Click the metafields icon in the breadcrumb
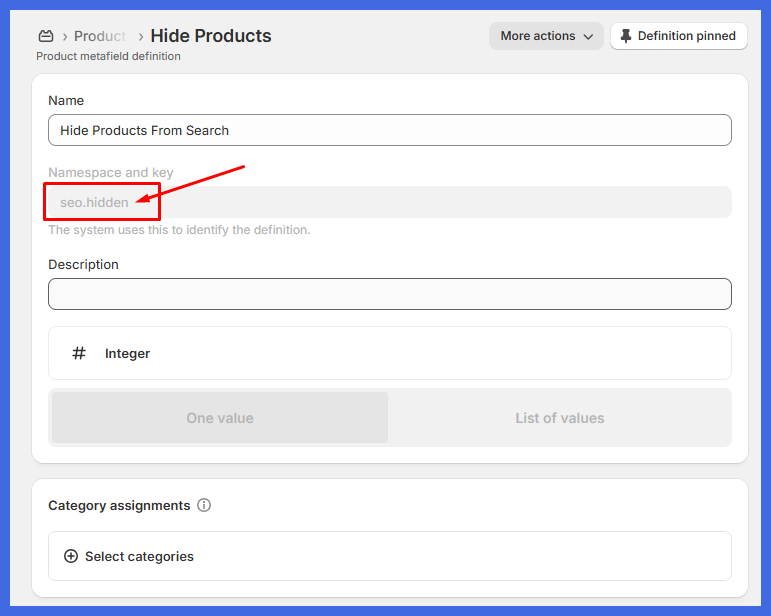 point(46,36)
